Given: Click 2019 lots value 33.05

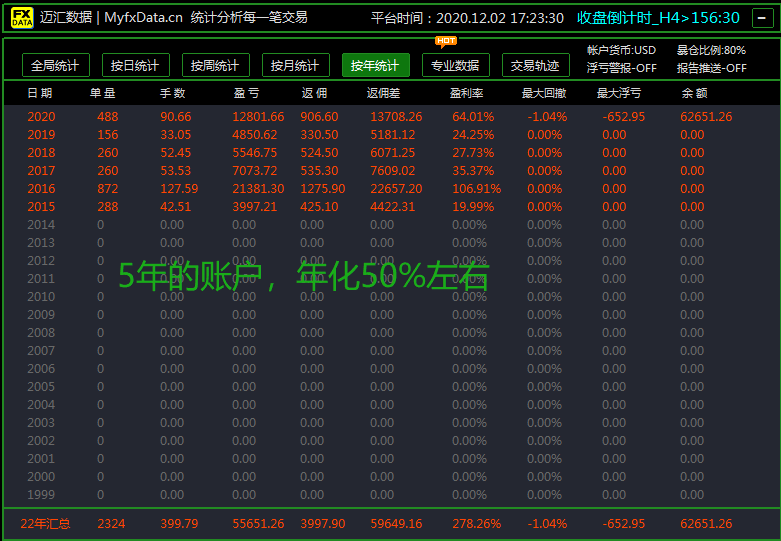Looking at the screenshot, I should [x=175, y=135].
